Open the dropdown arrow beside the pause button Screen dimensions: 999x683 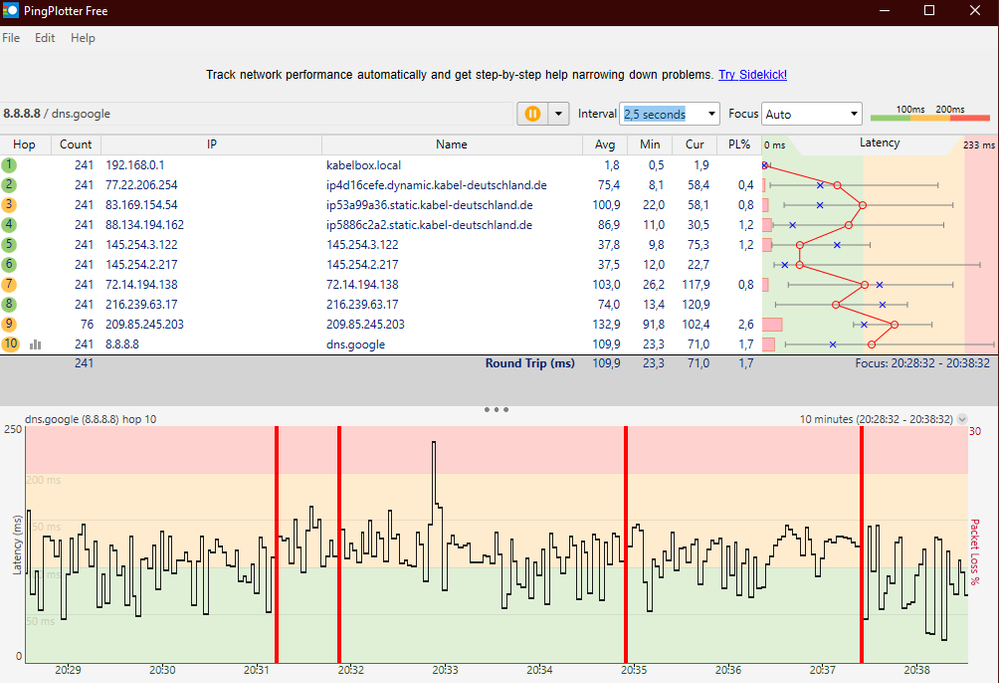[x=558, y=114]
